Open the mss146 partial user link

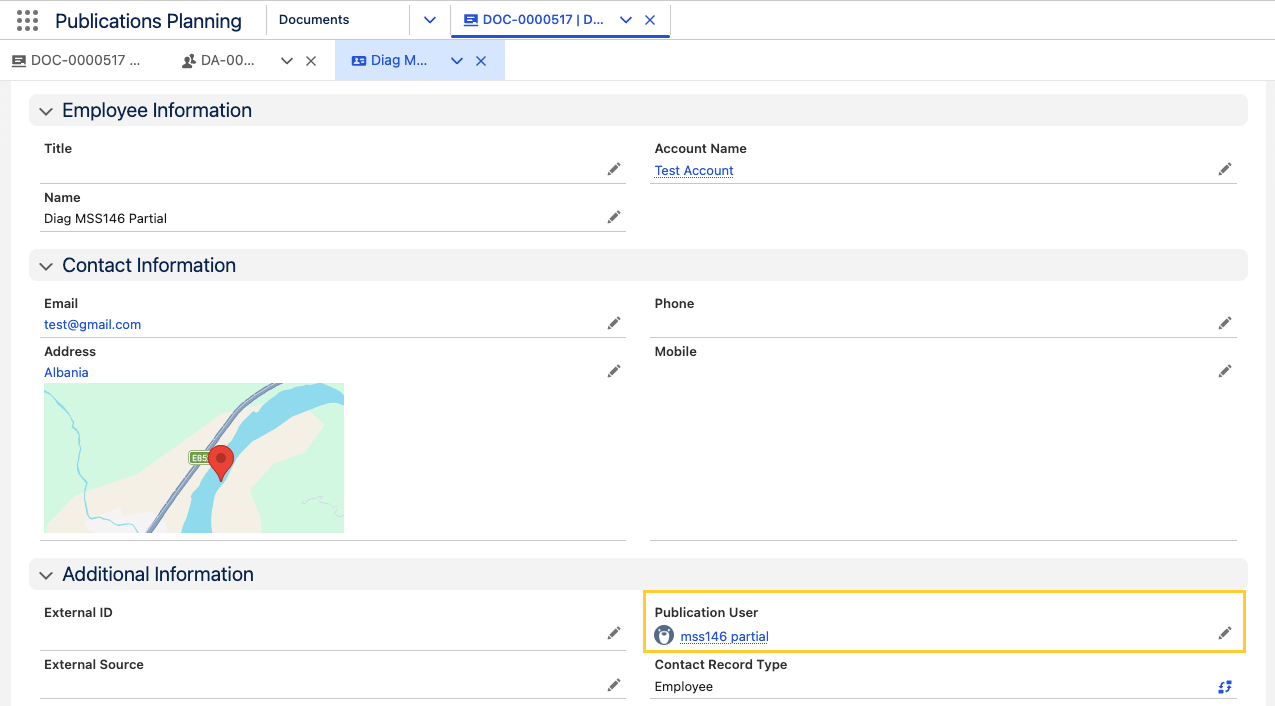tap(724, 637)
